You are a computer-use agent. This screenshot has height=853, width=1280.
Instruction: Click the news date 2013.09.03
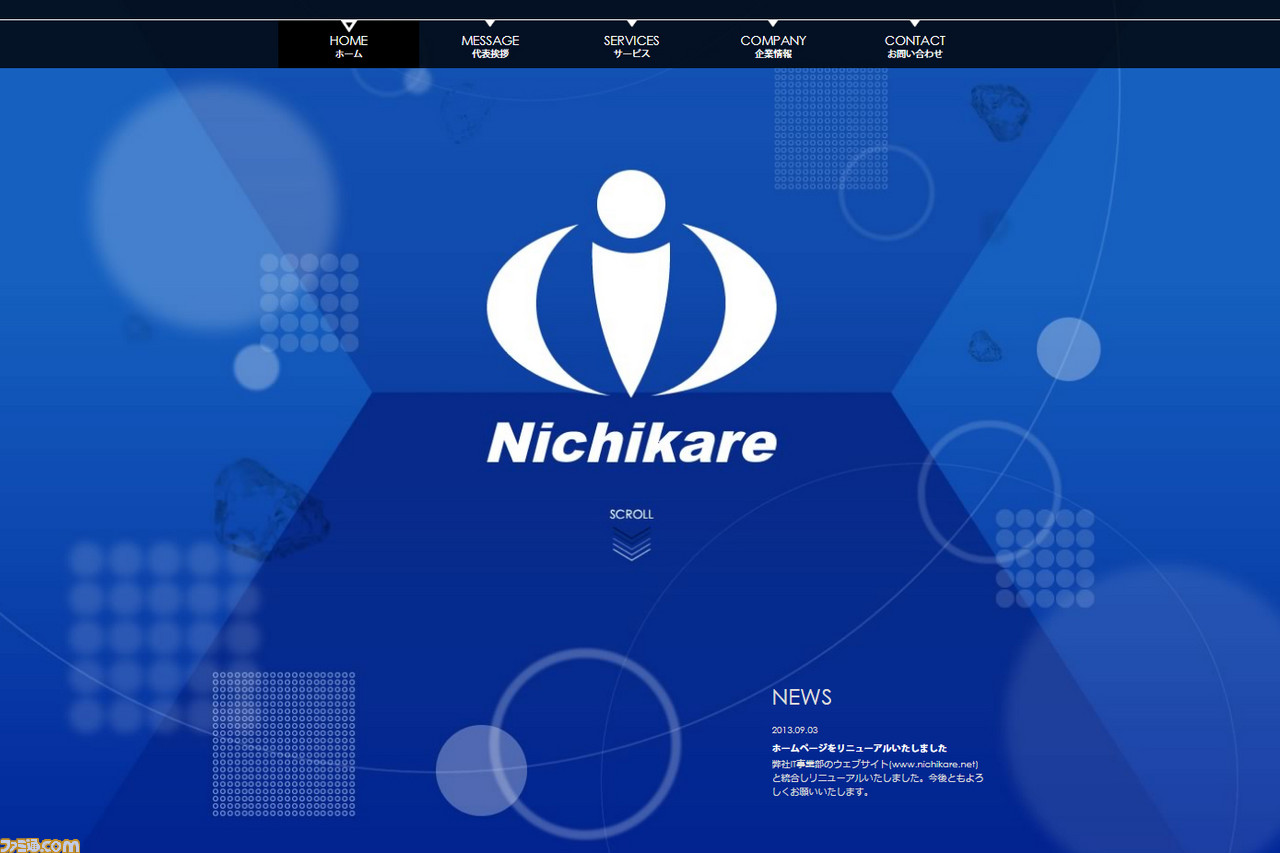point(795,730)
